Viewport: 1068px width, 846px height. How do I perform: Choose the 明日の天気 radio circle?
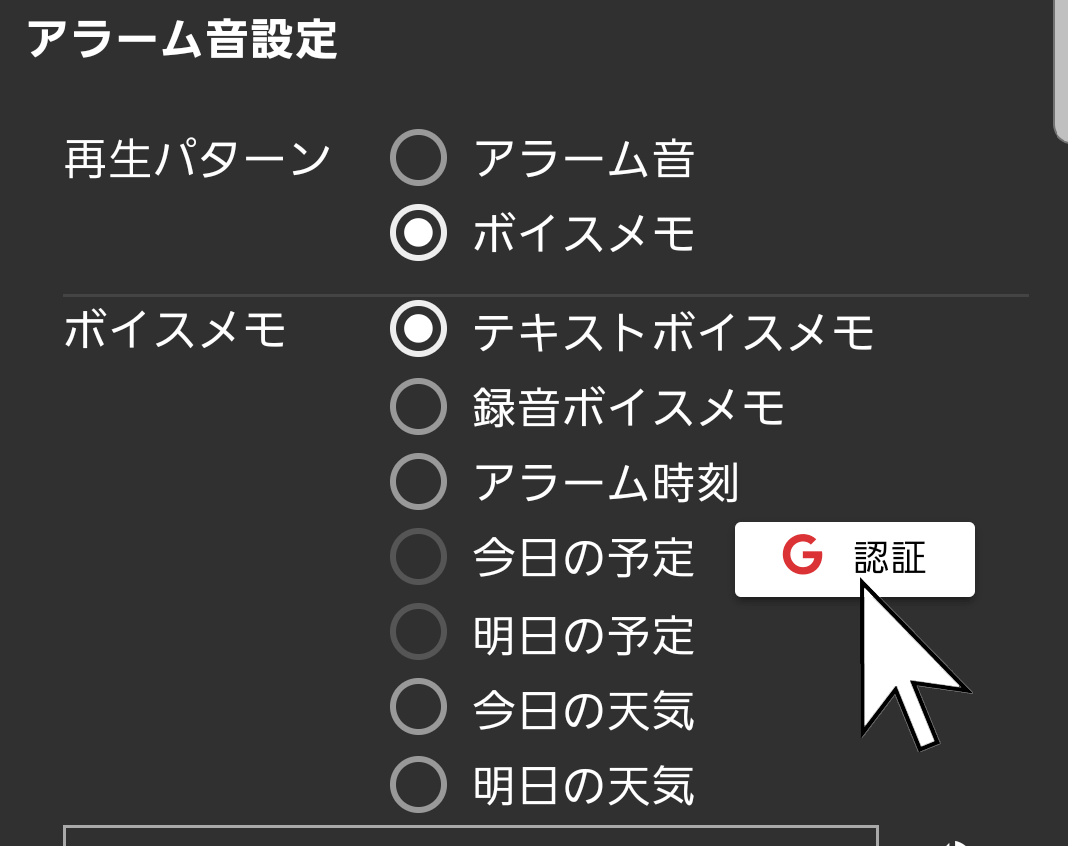417,784
